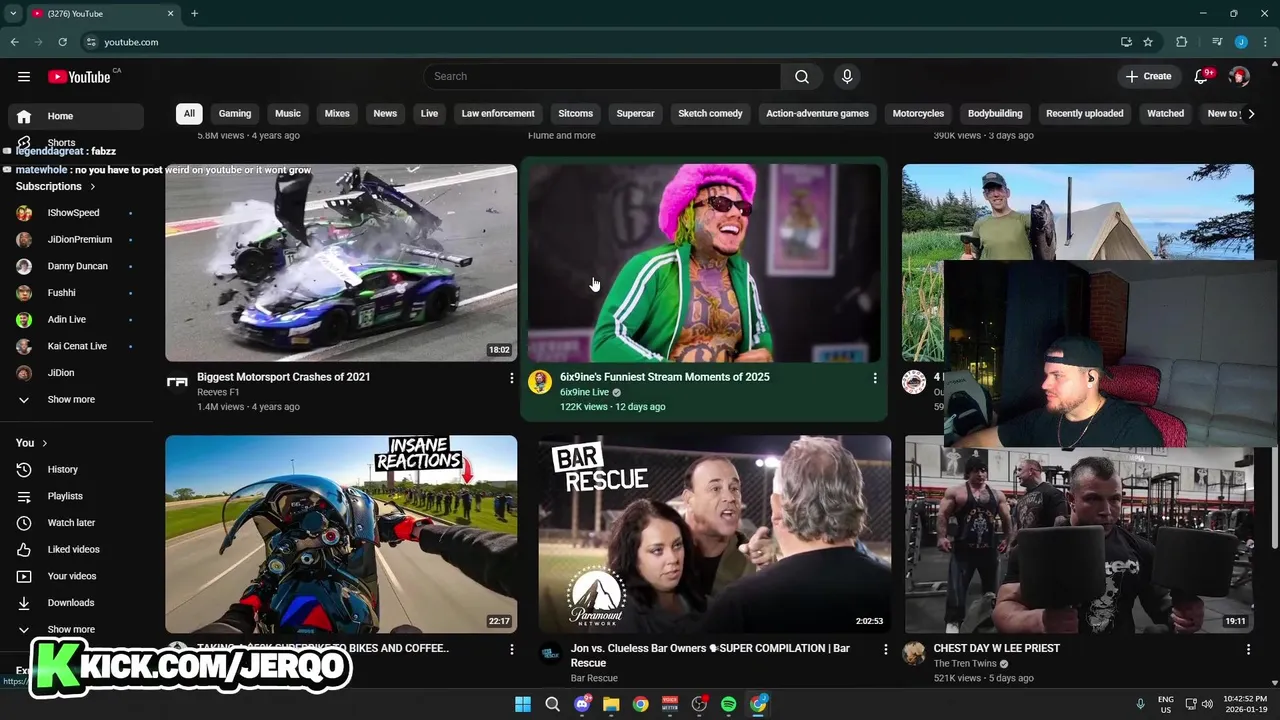Expand the You list with Show more
Image resolution: width=1280 pixels, height=720 pixels.
click(76, 630)
